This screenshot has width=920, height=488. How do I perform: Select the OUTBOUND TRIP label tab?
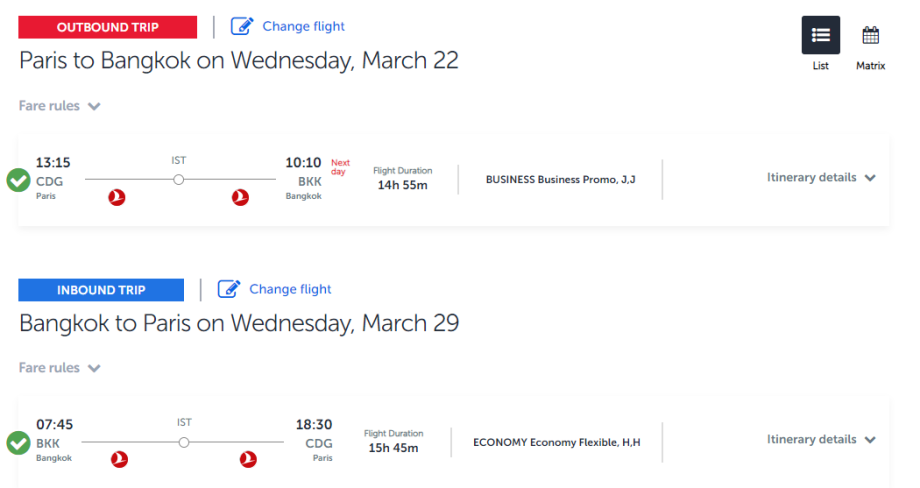pos(107,27)
